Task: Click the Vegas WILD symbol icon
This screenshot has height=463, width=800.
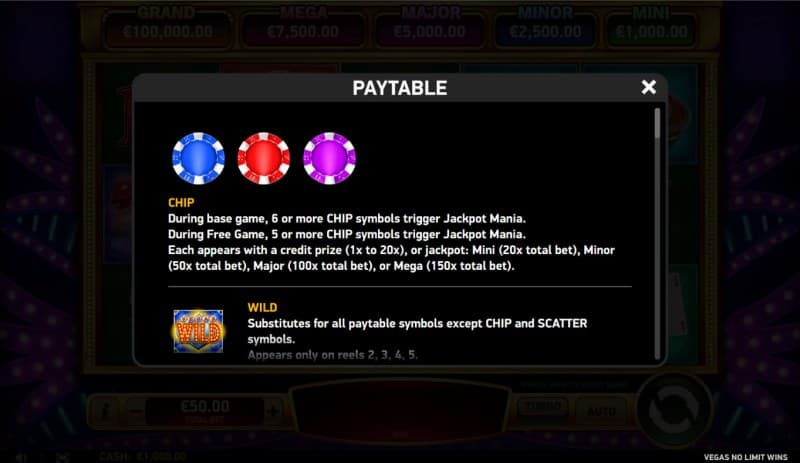Action: pos(198,331)
